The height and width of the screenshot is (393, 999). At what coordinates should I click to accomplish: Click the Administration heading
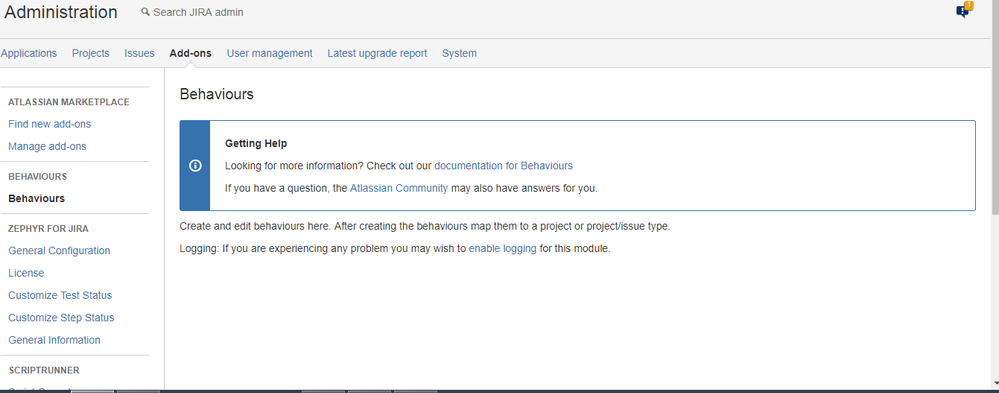pos(61,12)
